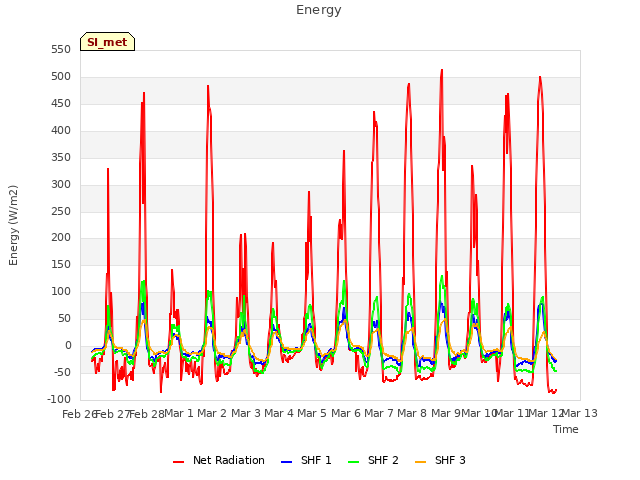Screen dimensions: 640x480
Task: Click the Mar 5 x-axis date label
Action: [x=312, y=413]
